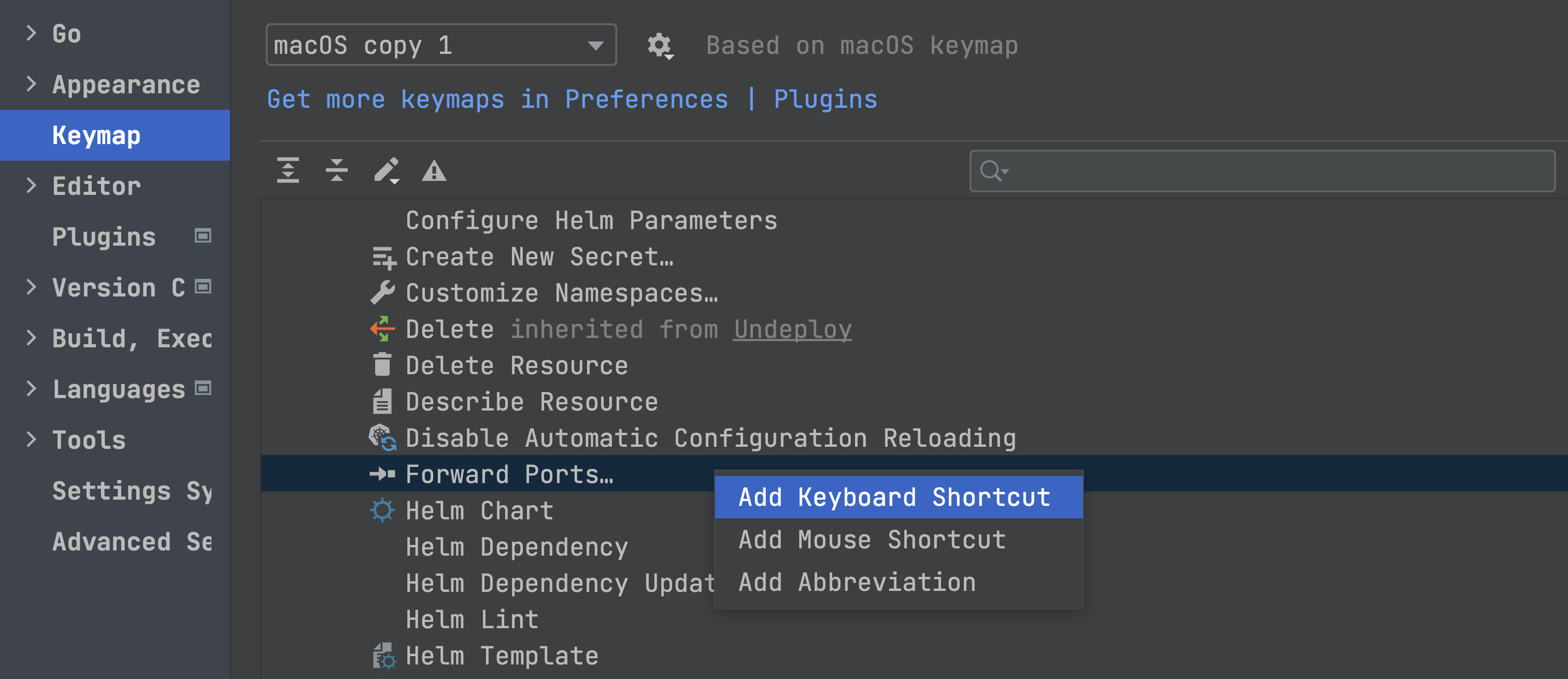Open the keymap gear settings icon
This screenshot has width=1568, height=679.
coord(659,46)
